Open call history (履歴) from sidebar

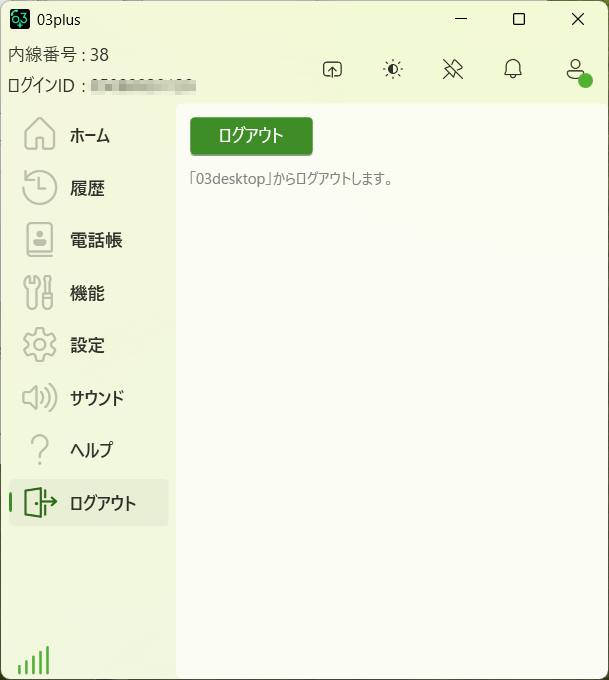[88, 188]
